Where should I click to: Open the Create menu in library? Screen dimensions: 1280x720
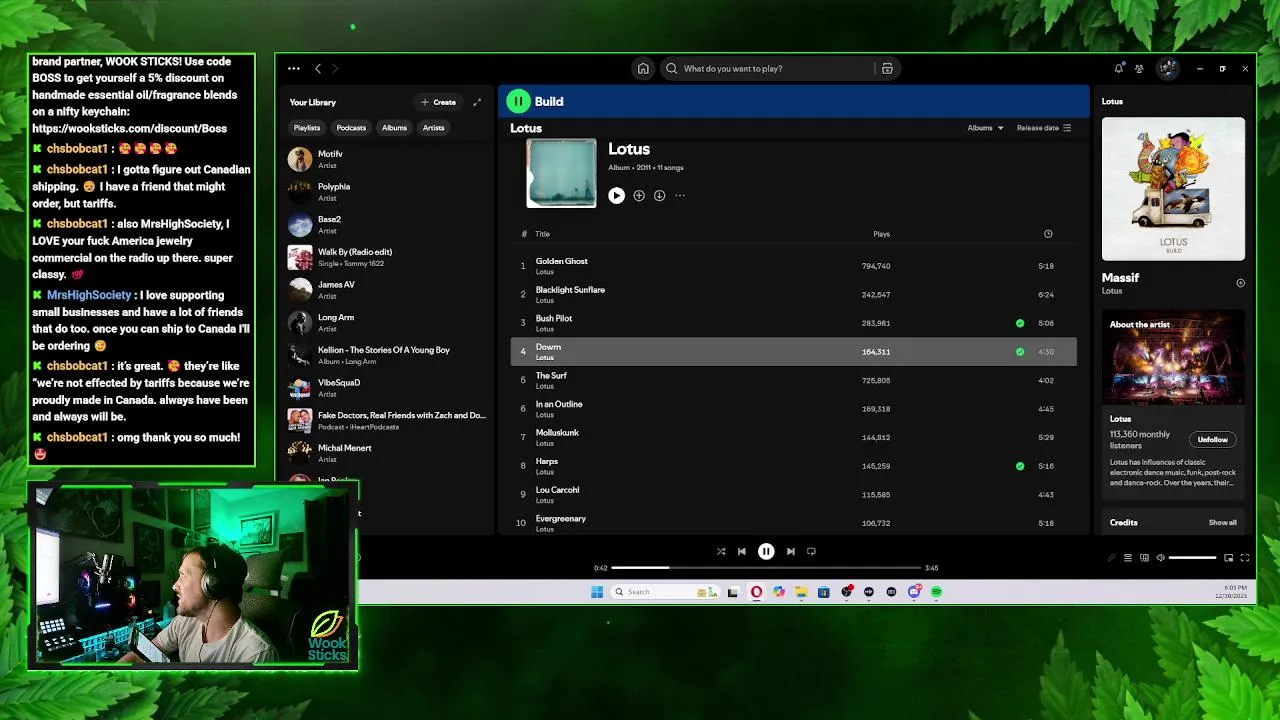point(438,102)
